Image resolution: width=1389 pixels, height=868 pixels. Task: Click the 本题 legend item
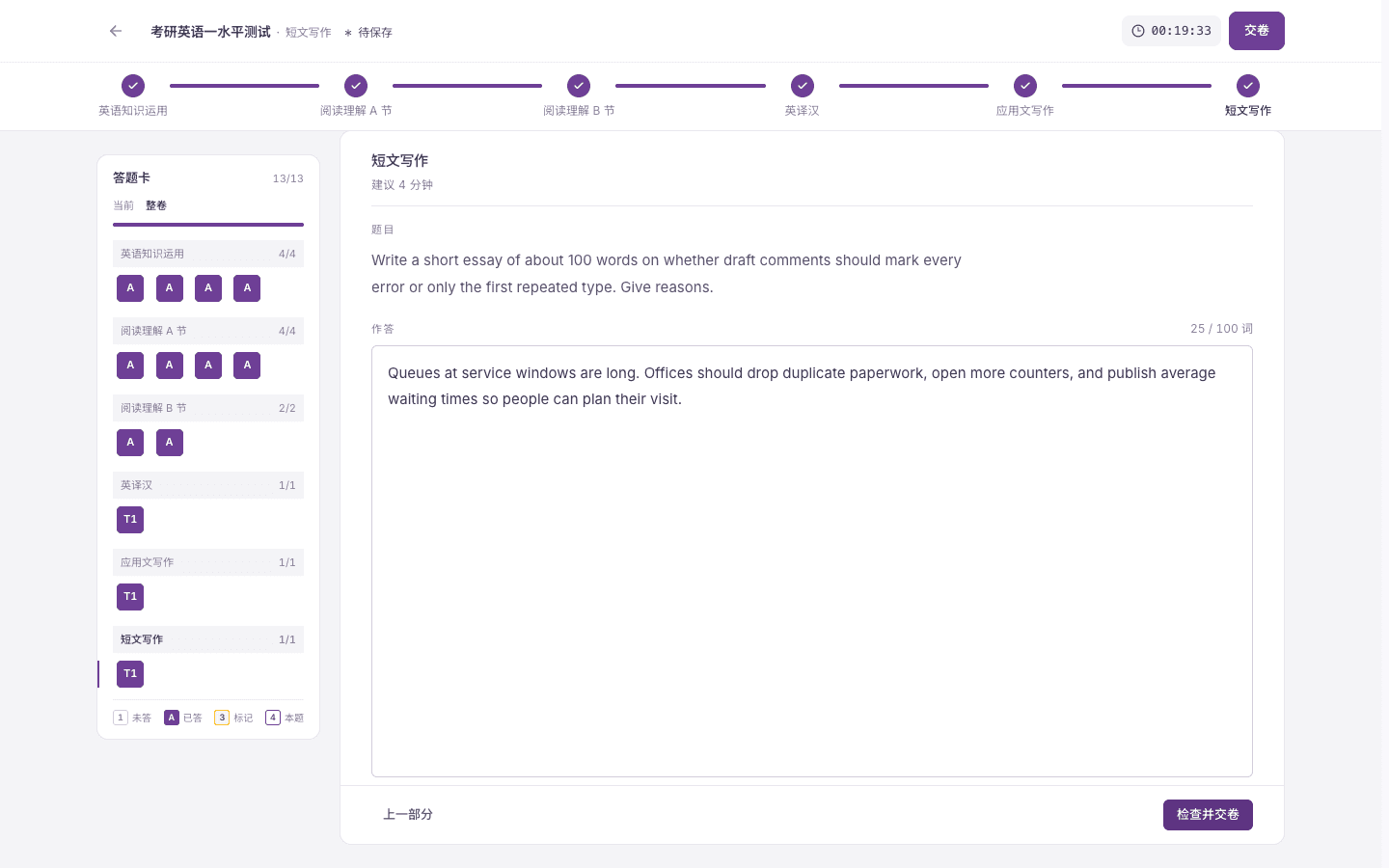[x=285, y=718]
